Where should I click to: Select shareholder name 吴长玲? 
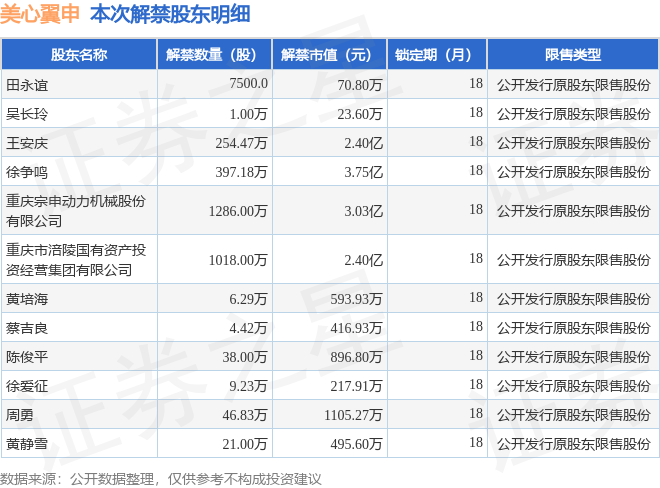pos(27,114)
